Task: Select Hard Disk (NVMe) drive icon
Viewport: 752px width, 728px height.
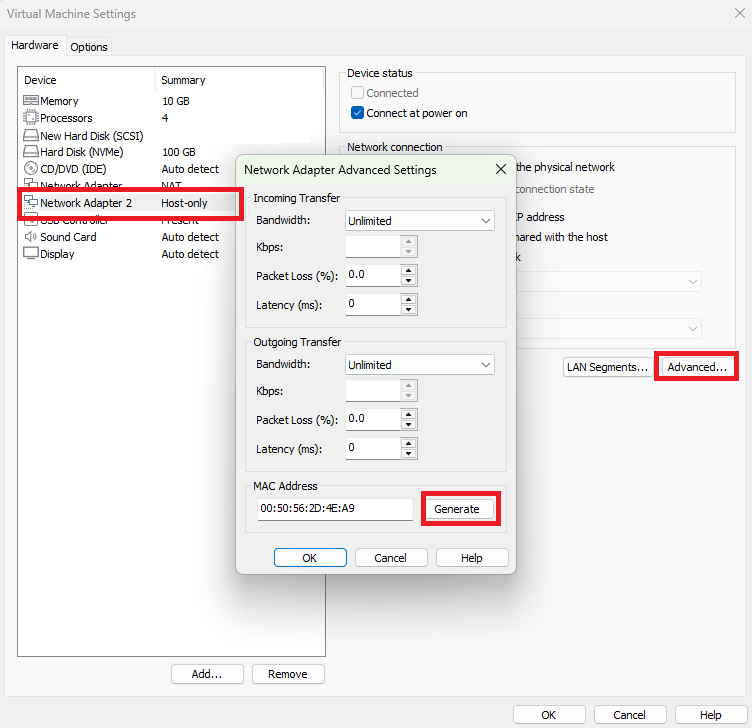Action: click(31, 152)
